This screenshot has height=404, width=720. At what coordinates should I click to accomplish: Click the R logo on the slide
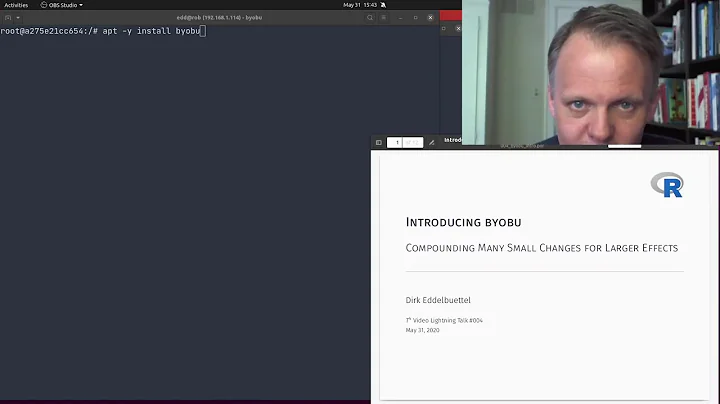tap(667, 184)
